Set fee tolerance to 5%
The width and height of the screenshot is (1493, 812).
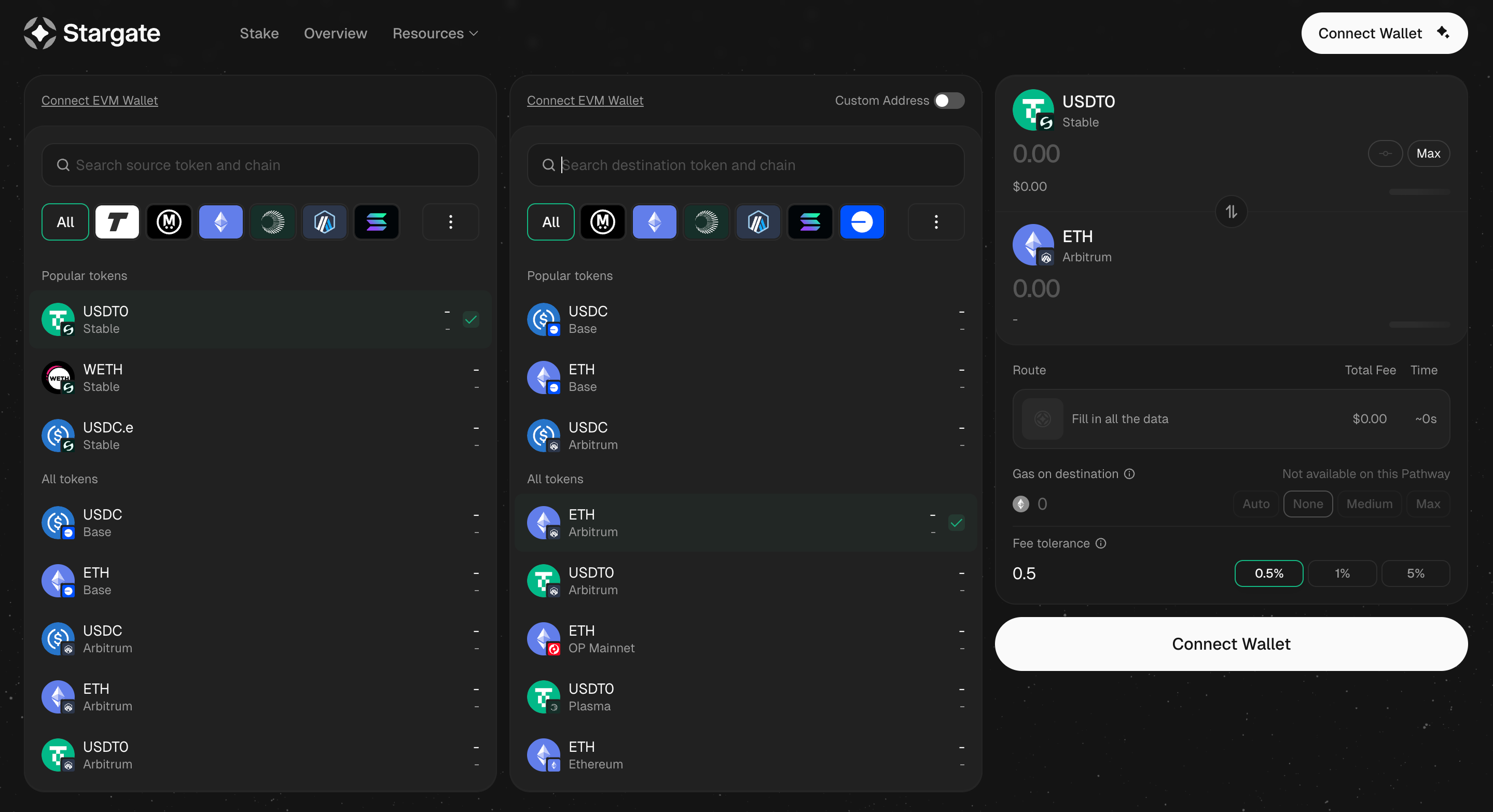[1416, 573]
